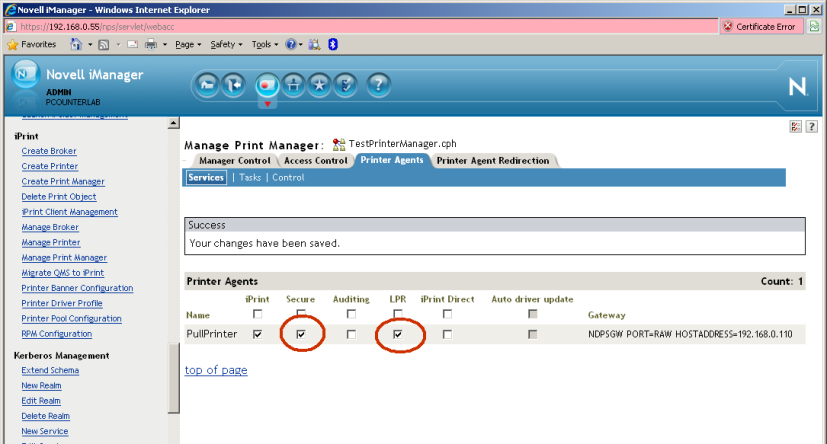Image resolution: width=827 pixels, height=444 pixels.
Task: Select the Printer Agents tab
Action: tap(392, 160)
